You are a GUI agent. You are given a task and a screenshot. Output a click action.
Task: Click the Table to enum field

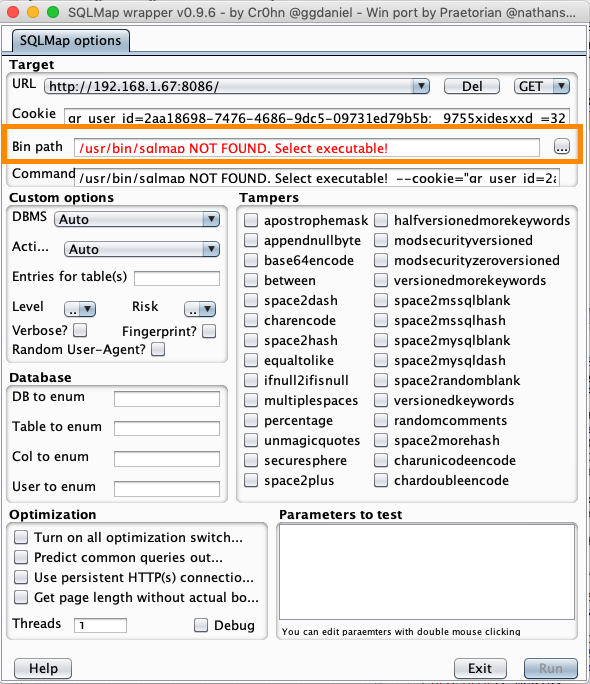(167, 429)
